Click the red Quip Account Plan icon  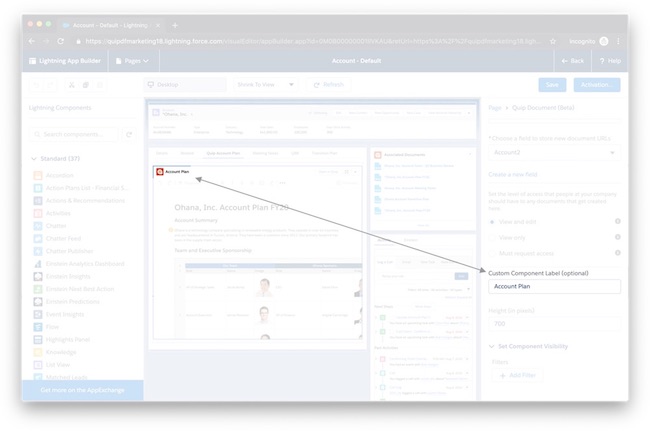[160, 172]
